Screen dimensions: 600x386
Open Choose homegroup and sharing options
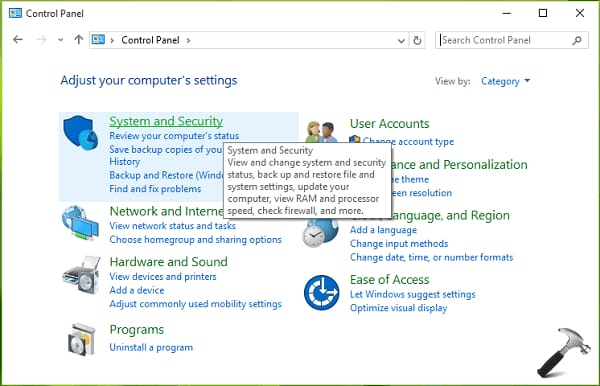click(196, 239)
